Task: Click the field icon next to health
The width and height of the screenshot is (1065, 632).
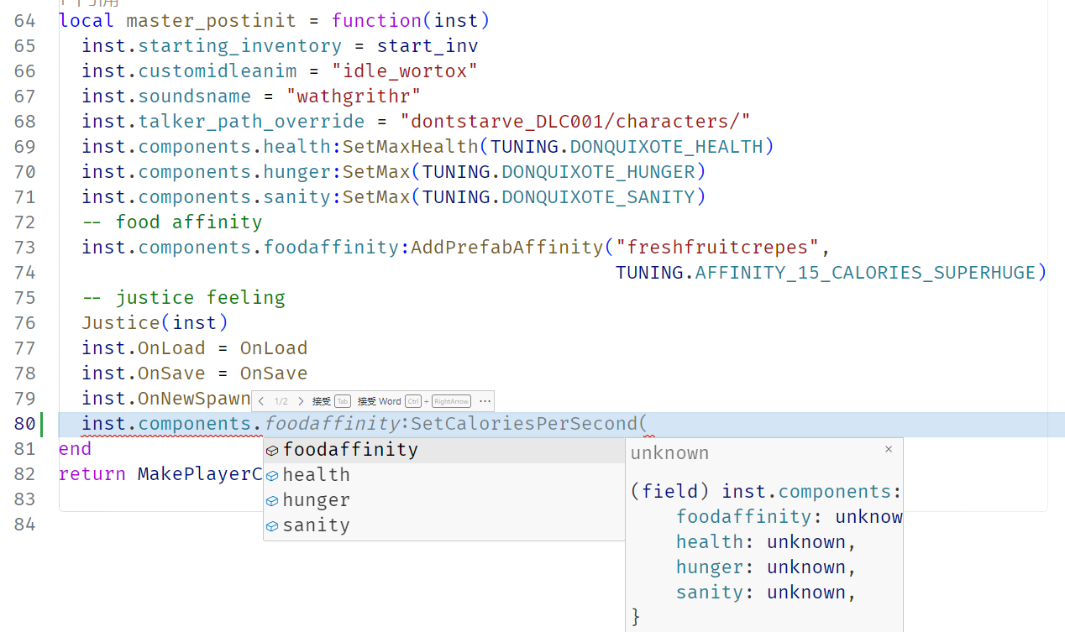Action: (272, 476)
